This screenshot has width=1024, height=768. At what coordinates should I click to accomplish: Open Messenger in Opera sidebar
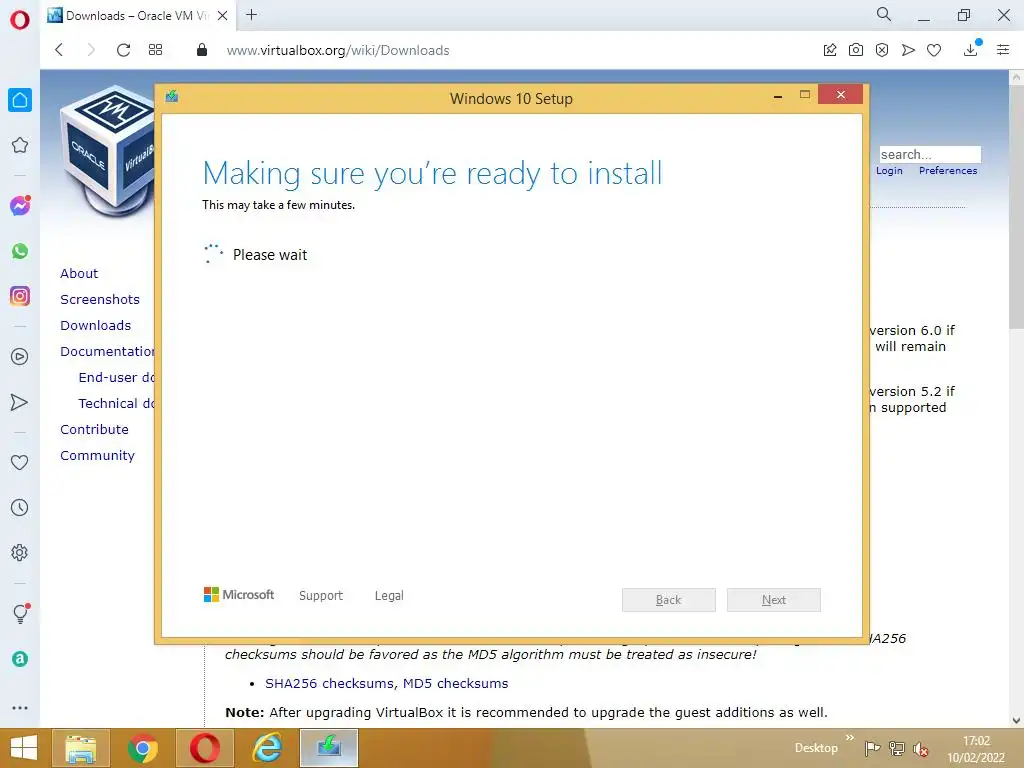20,206
